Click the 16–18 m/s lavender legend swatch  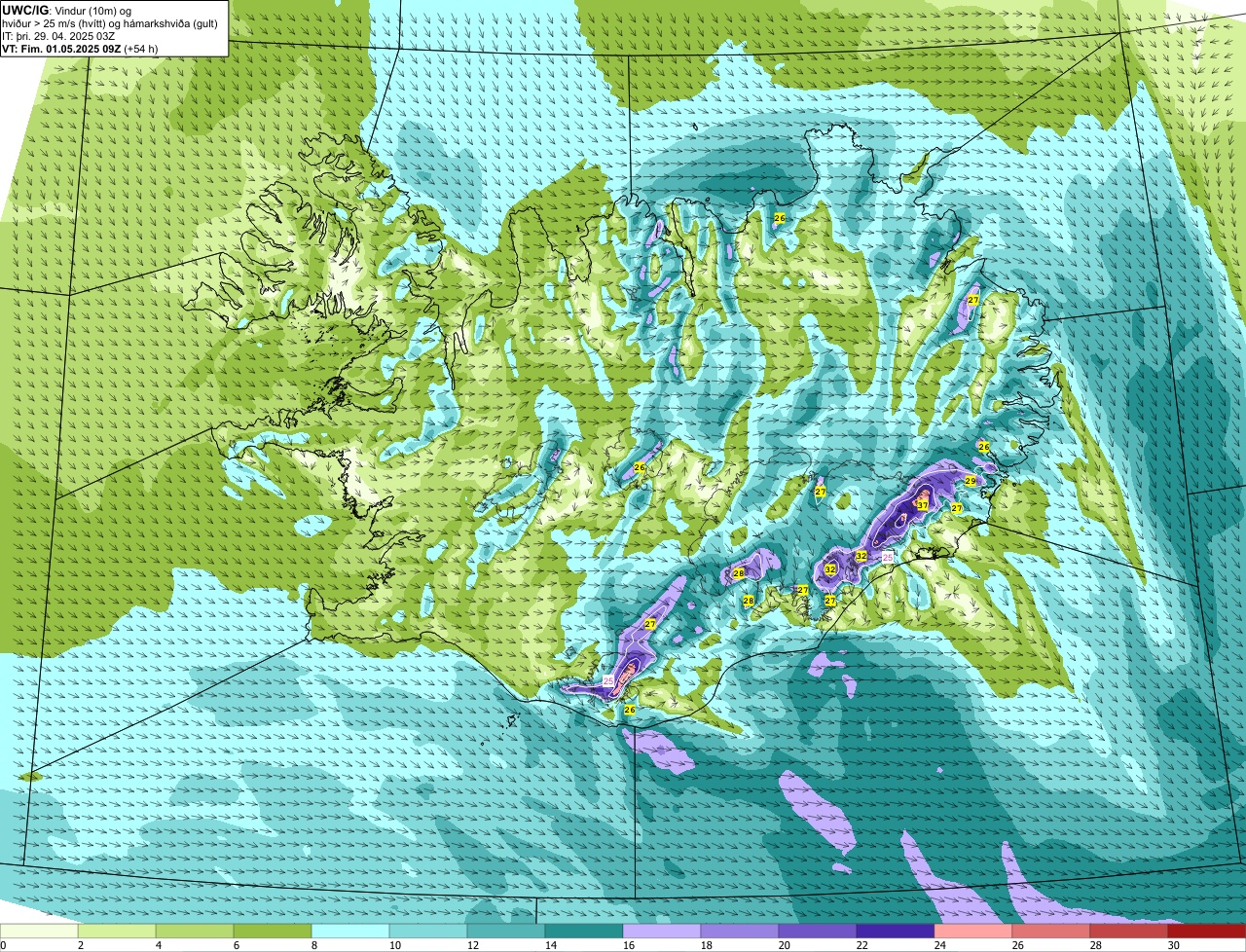662,931
